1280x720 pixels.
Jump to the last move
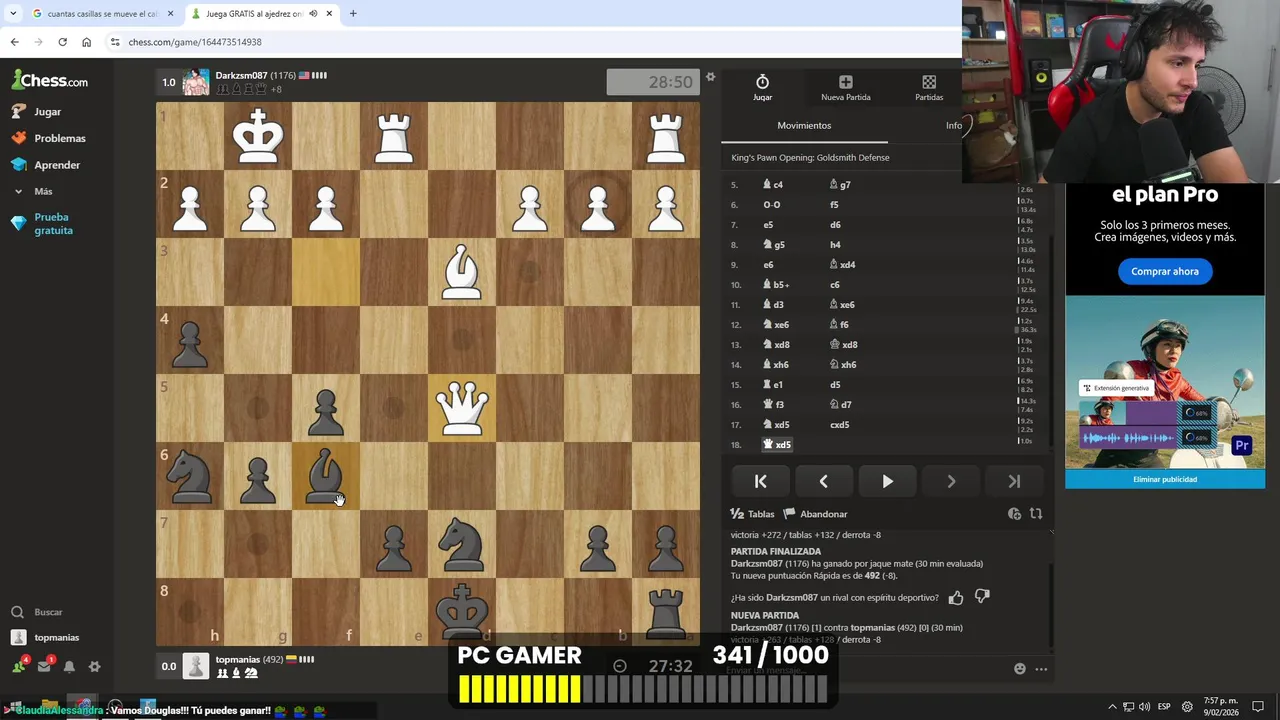[1014, 481]
